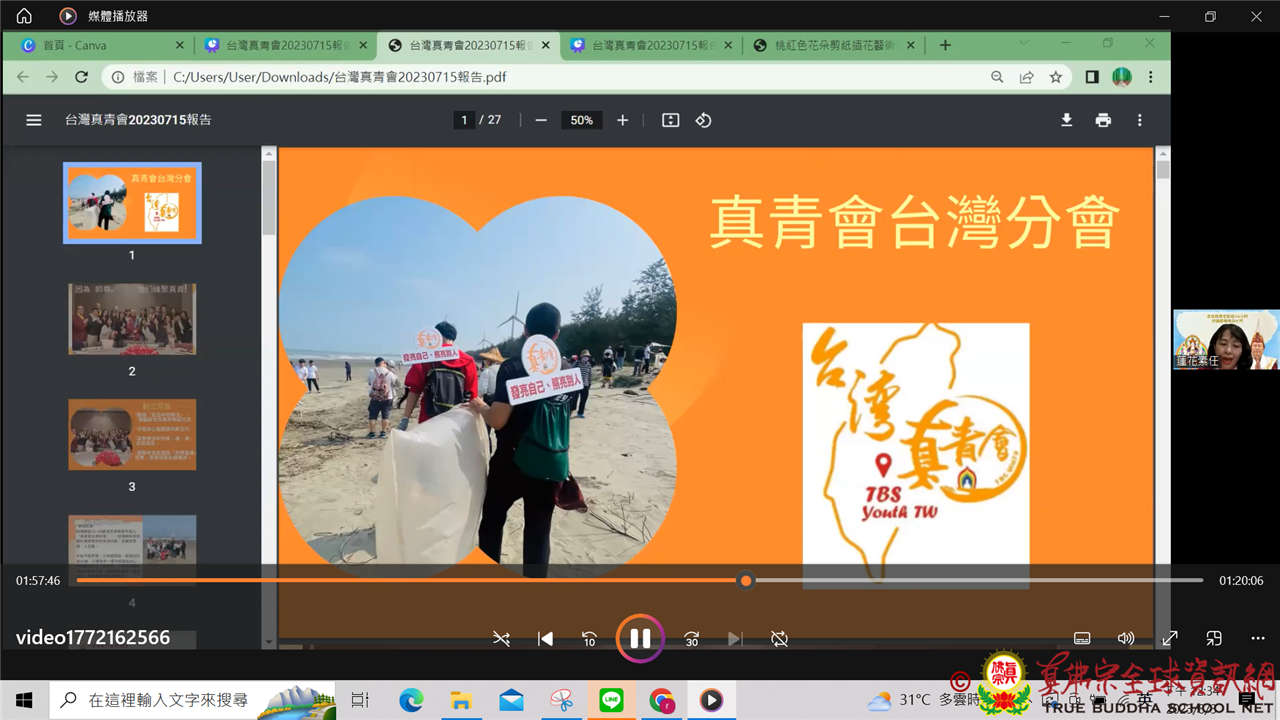Open the media player home page

(x=24, y=16)
